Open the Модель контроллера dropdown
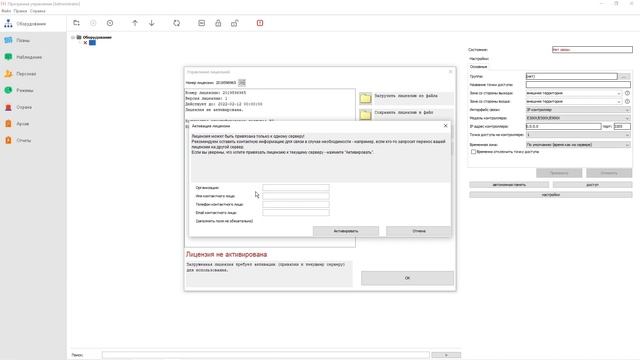Screen dimensions: 640x360 point(578,118)
